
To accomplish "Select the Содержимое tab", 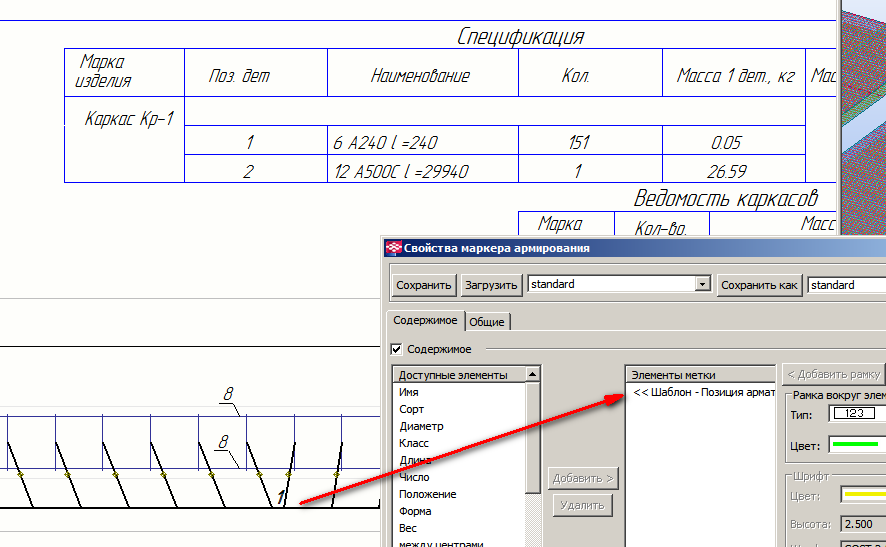I will [425, 321].
